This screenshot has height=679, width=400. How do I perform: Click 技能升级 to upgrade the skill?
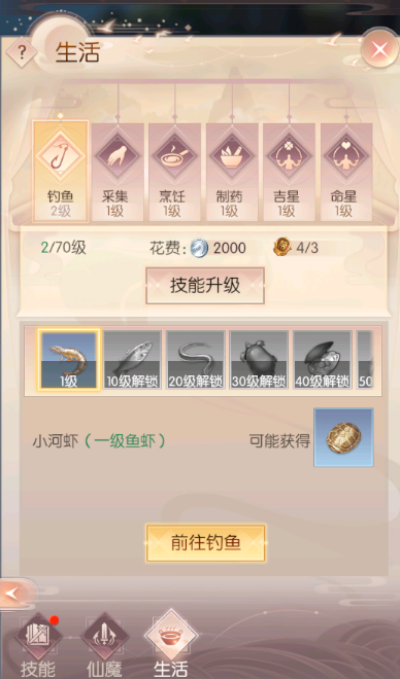205,286
